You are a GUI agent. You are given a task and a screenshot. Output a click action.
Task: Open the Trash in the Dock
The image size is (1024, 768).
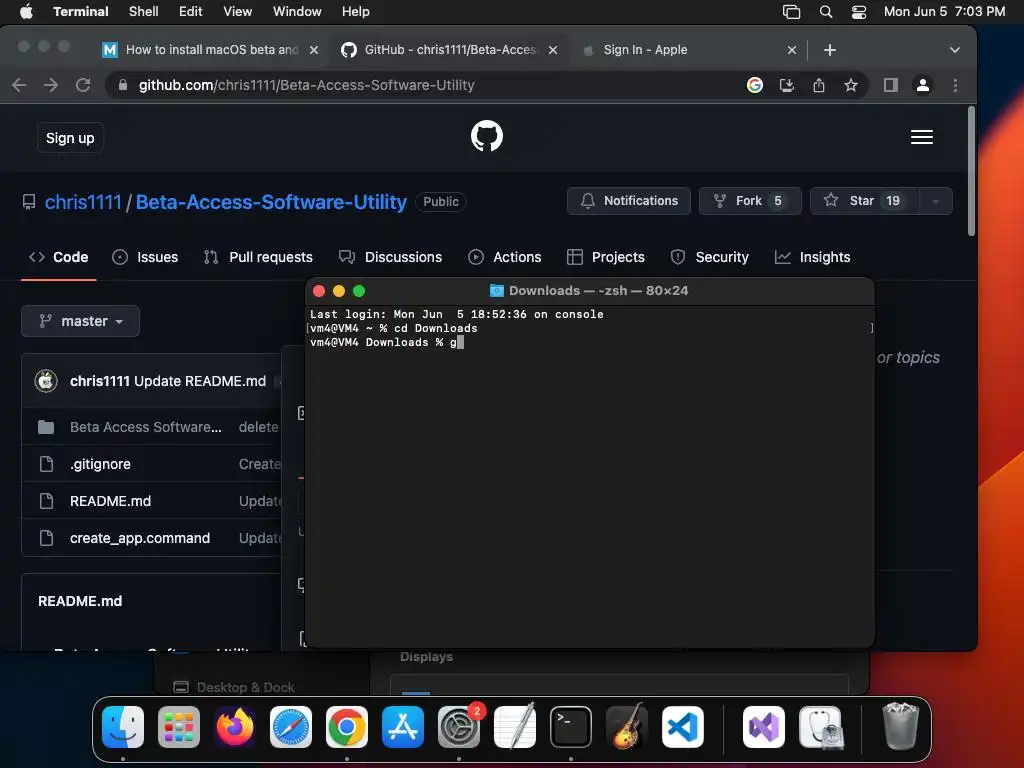tap(901, 727)
